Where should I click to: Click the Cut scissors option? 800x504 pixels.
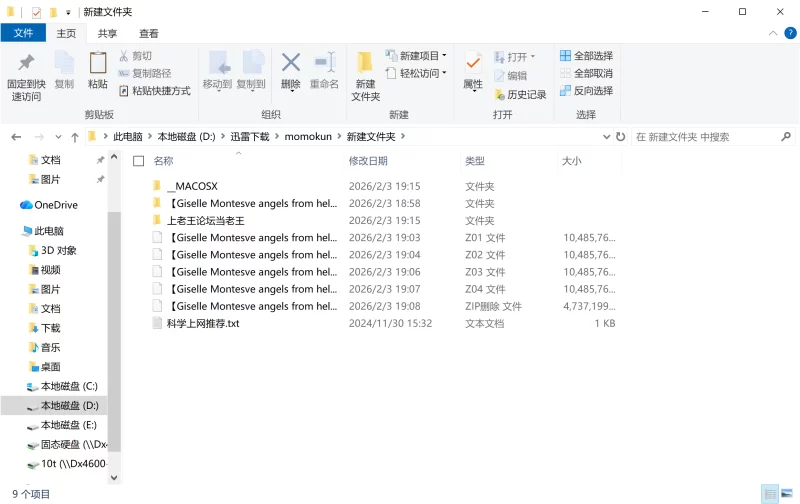[x=135, y=56]
